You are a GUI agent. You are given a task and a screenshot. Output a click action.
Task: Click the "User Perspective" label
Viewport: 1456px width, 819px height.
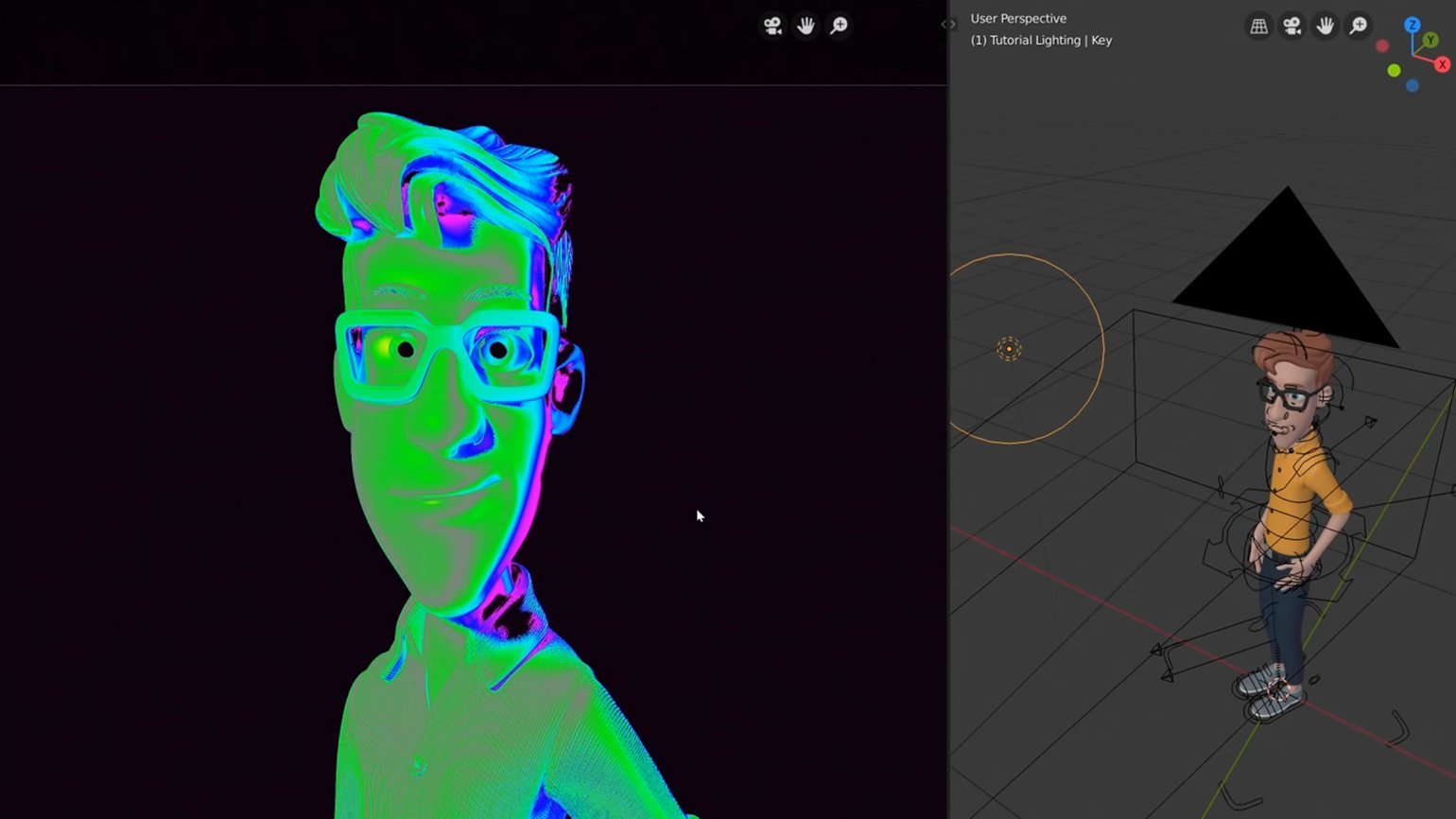pos(1018,18)
